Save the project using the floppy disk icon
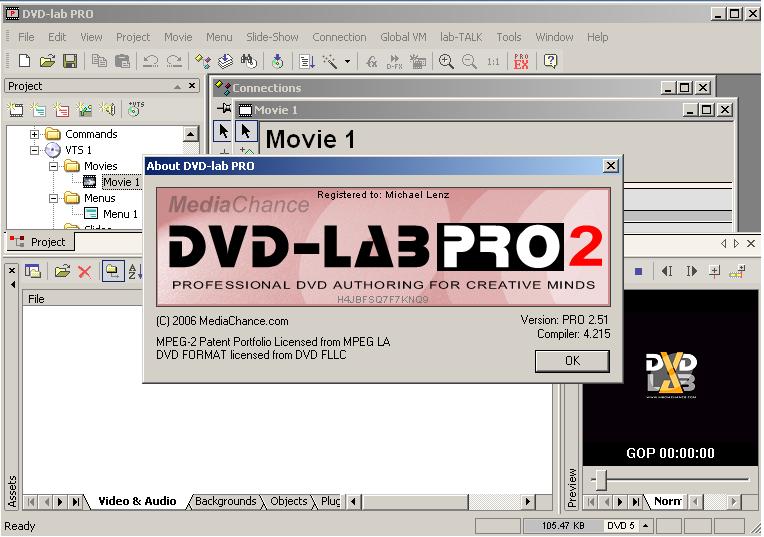The image size is (764, 537). click(70, 61)
